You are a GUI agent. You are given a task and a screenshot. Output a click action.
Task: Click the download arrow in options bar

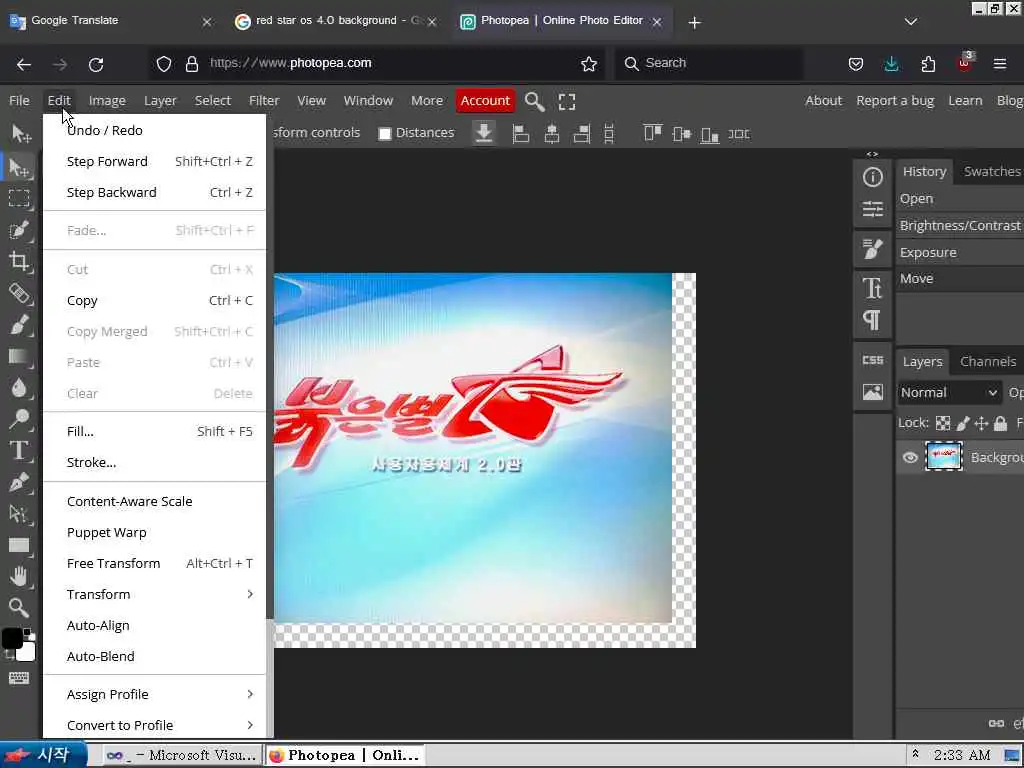[x=484, y=133]
